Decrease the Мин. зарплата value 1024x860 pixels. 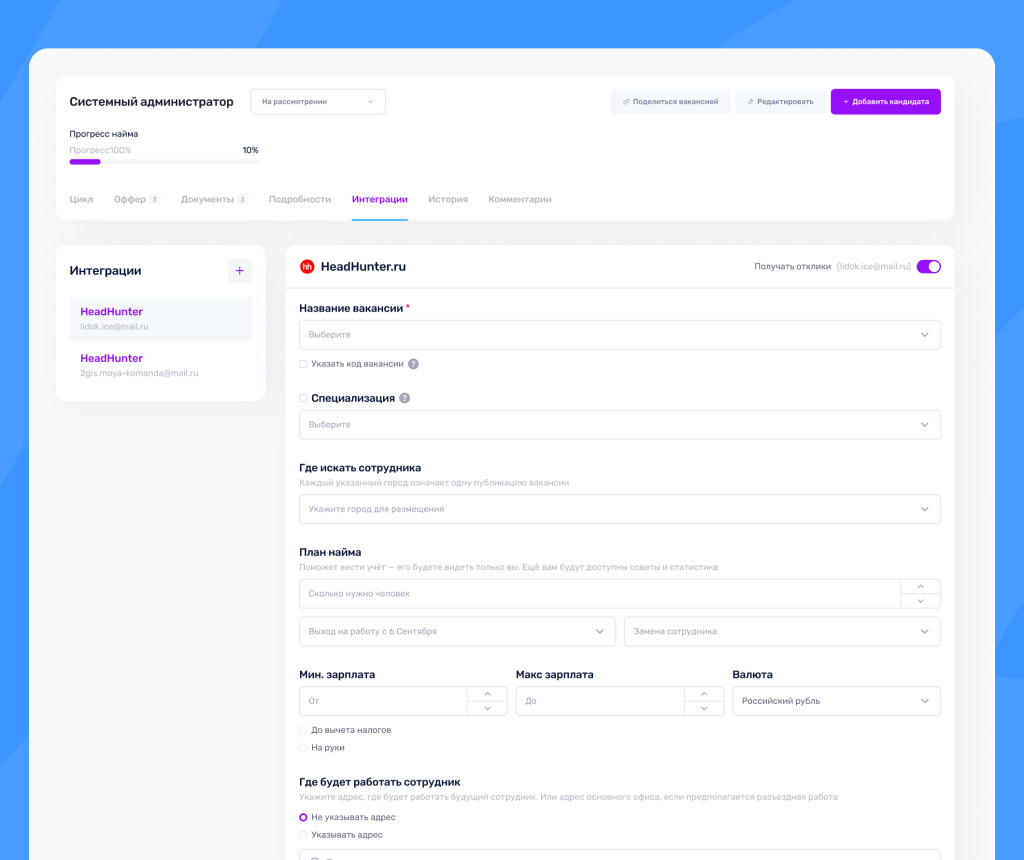point(487,709)
